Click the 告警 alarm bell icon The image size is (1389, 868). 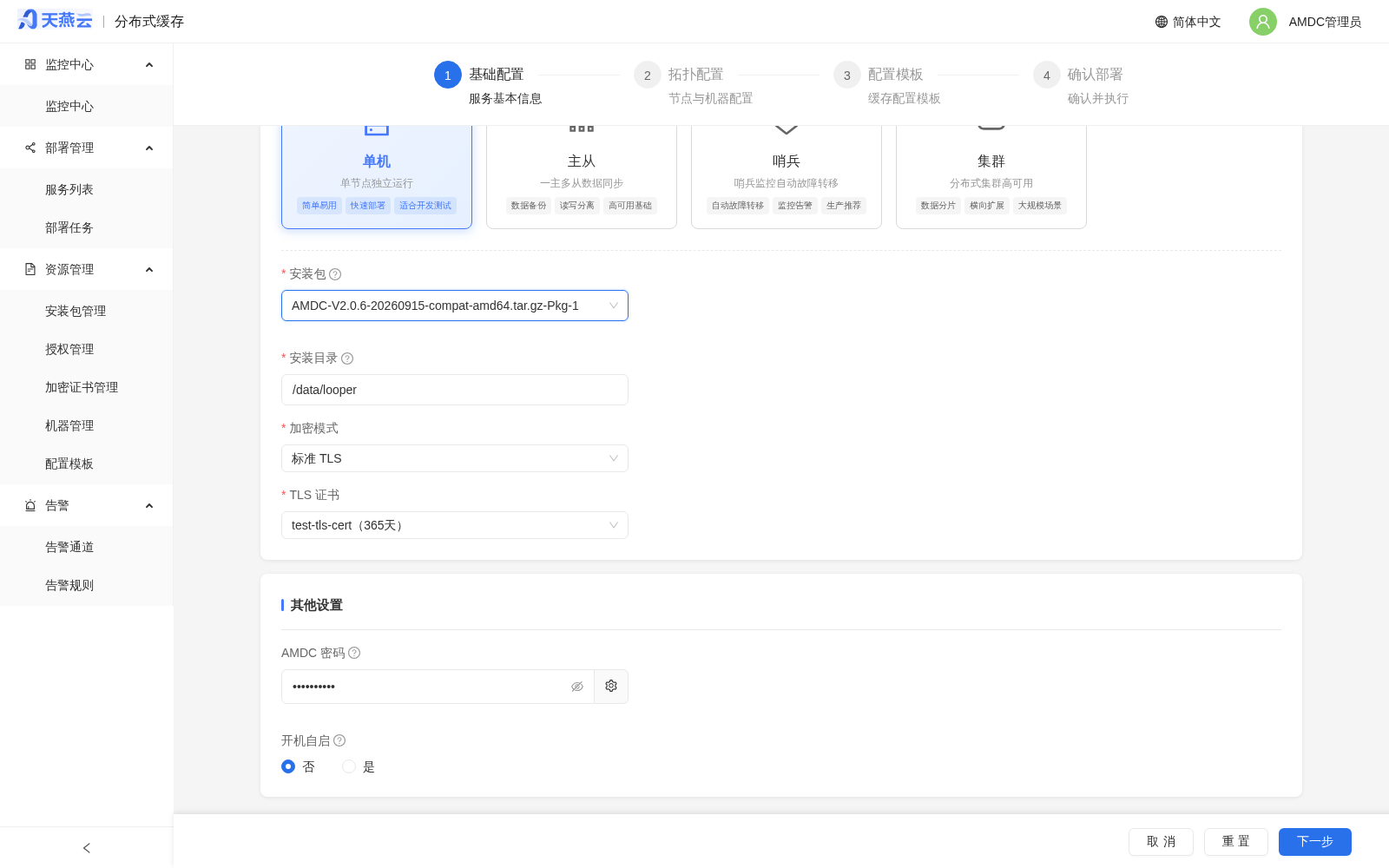tap(30, 505)
